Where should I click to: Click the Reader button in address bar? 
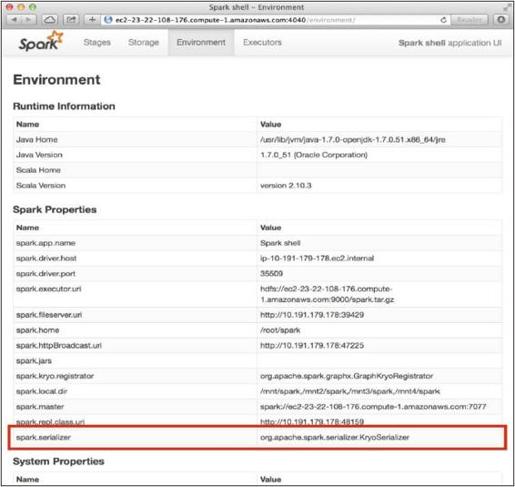[469, 20]
